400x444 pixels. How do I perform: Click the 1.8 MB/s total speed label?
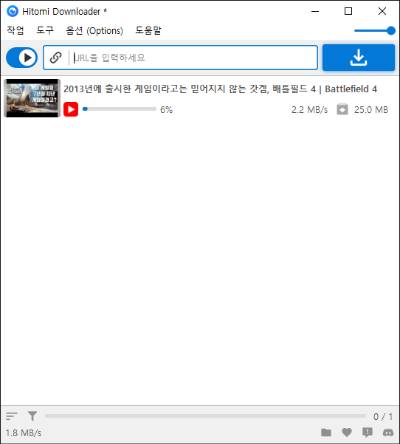[x=23, y=433]
